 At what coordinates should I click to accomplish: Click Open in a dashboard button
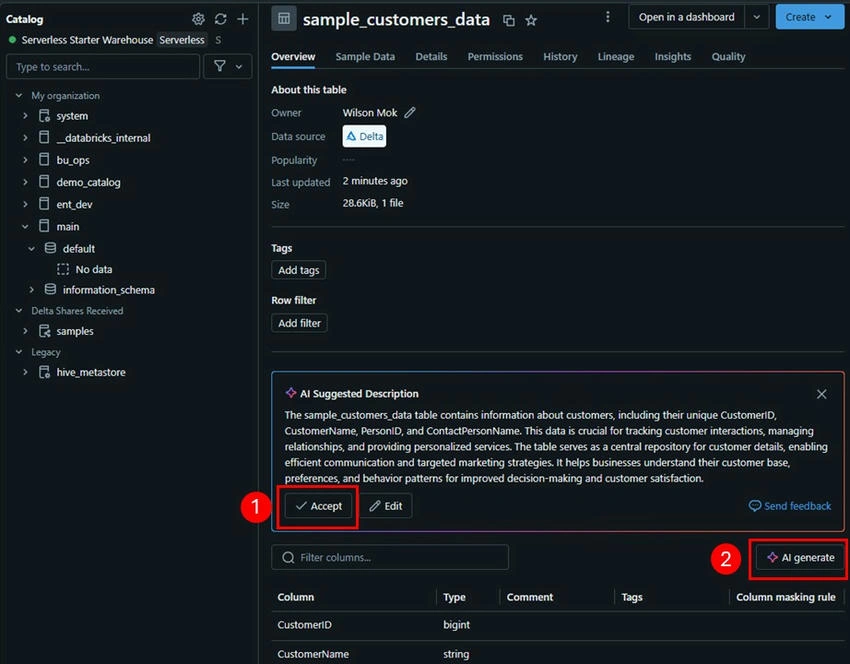686,17
